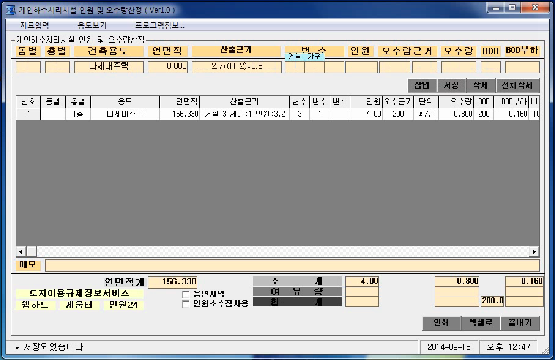Screen dimensions: 555x360
Task: Click the 여유량 label bar
Action: 297,292
